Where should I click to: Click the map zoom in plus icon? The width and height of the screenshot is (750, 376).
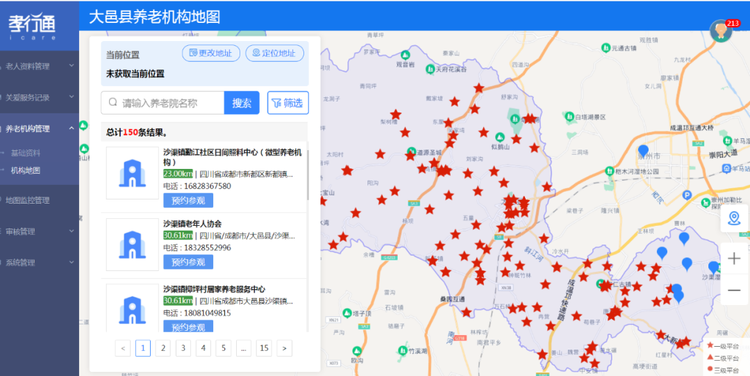tap(734, 258)
